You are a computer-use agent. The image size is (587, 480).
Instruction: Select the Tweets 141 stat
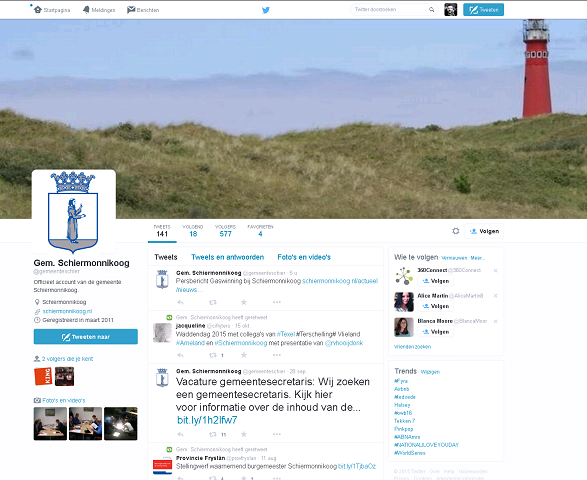pos(162,231)
